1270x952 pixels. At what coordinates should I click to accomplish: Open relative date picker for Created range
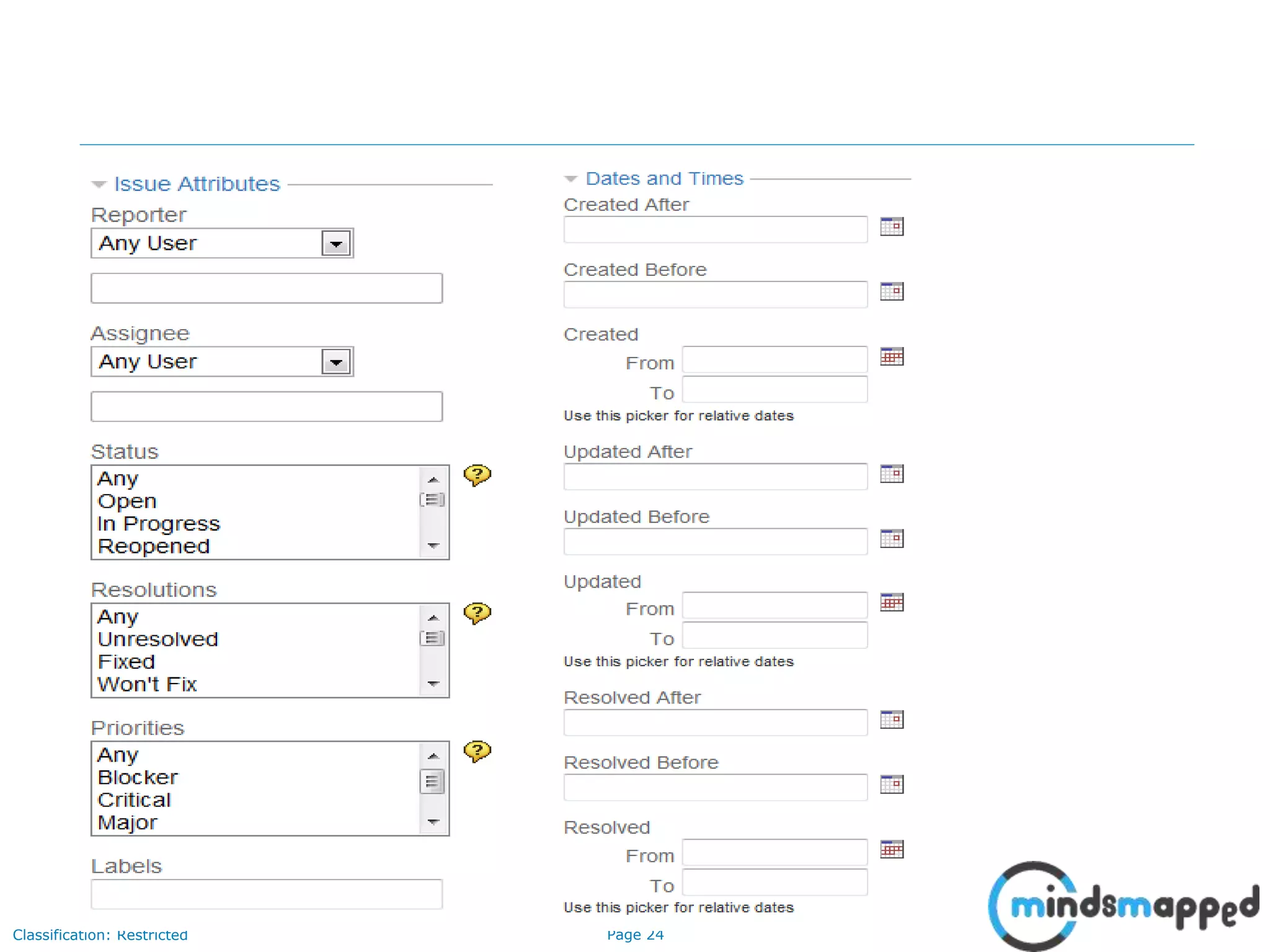tap(892, 356)
